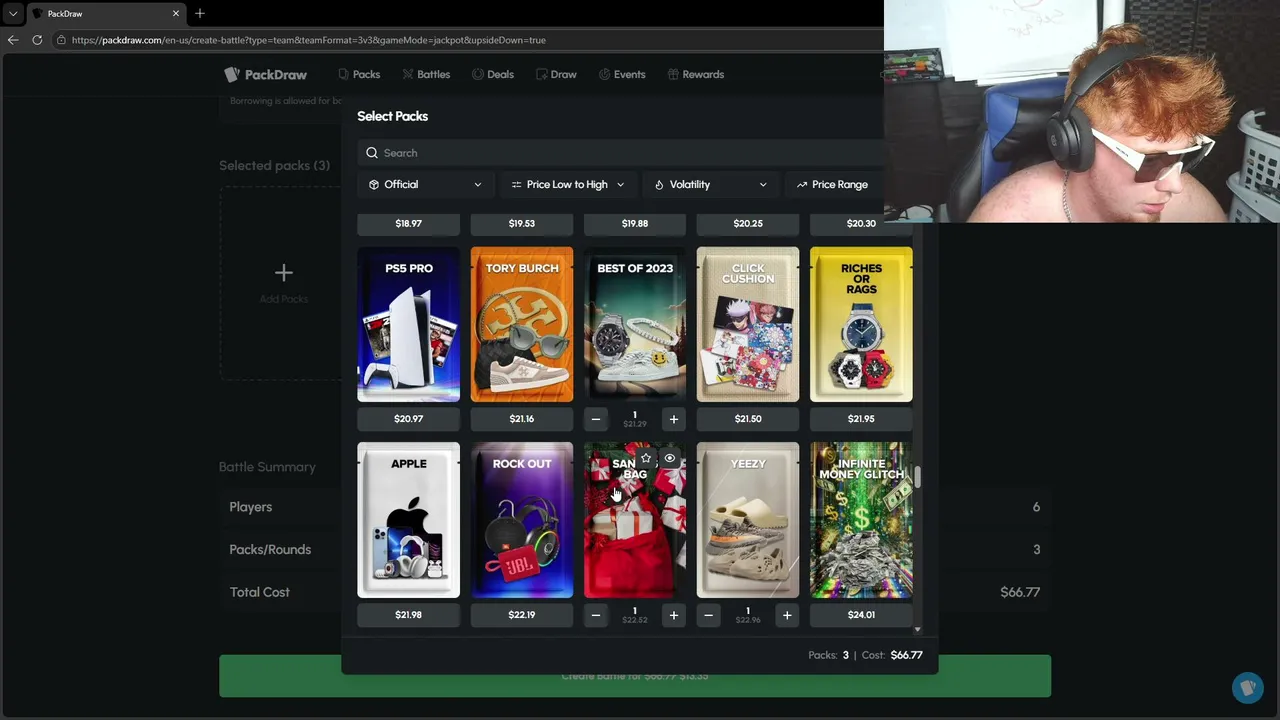Image resolution: width=1280 pixels, height=720 pixels.
Task: Click the $18.97 pack price button
Action: (x=408, y=223)
